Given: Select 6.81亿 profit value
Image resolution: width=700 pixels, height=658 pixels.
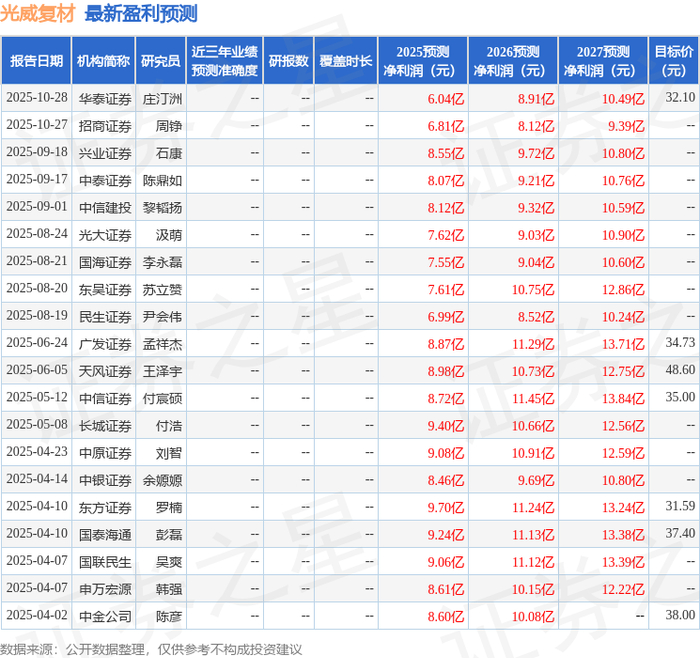Looking at the screenshot, I should [x=446, y=126].
